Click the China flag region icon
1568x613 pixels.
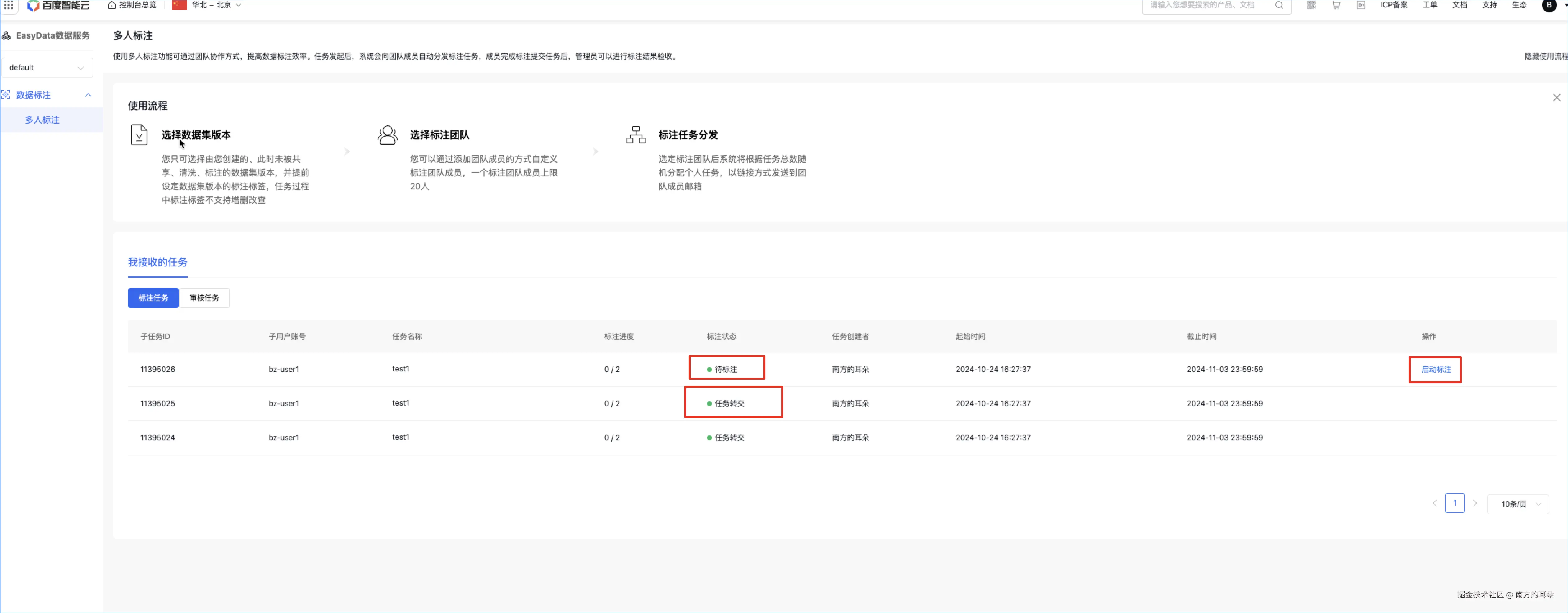click(x=179, y=5)
